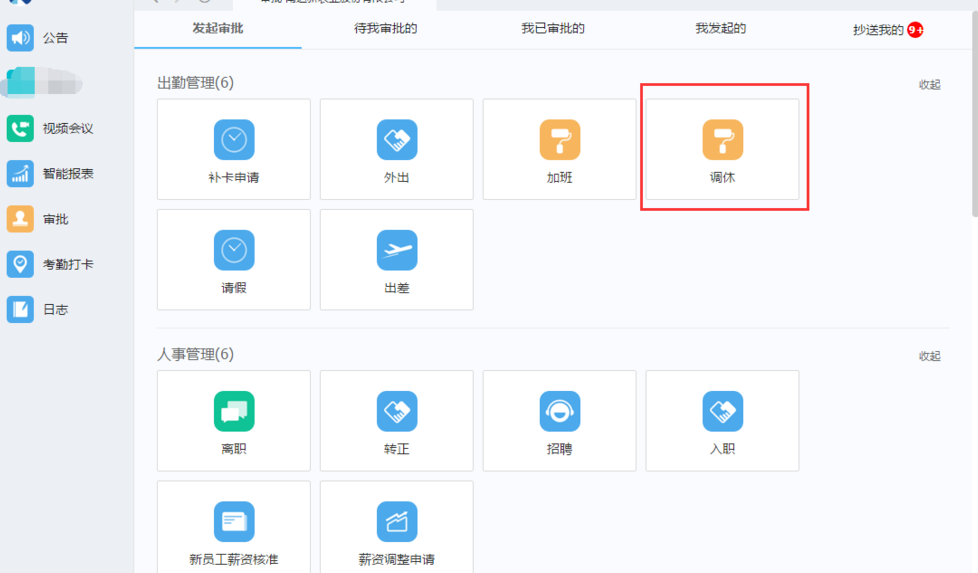Viewport: 978px width, 573px height.
Task: Collapse the 人事管理 section with 收起
Action: click(x=929, y=356)
